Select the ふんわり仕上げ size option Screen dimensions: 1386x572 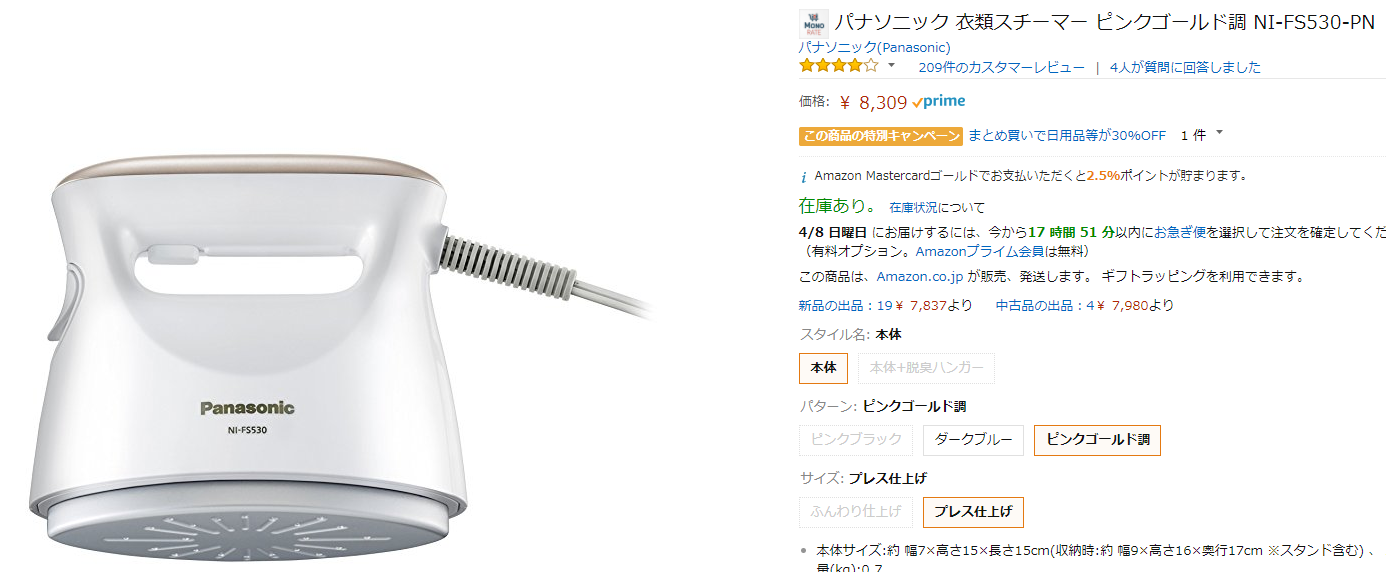click(x=856, y=511)
